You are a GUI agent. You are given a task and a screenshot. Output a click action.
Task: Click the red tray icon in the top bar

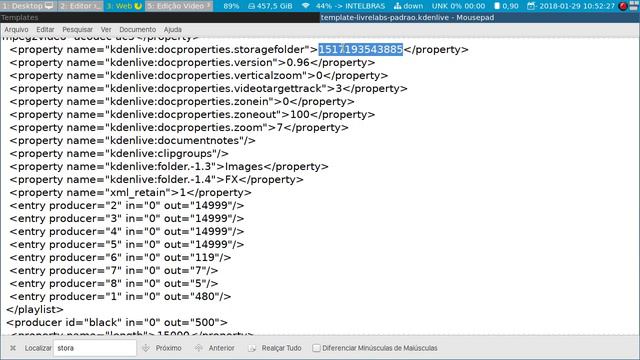623,6
